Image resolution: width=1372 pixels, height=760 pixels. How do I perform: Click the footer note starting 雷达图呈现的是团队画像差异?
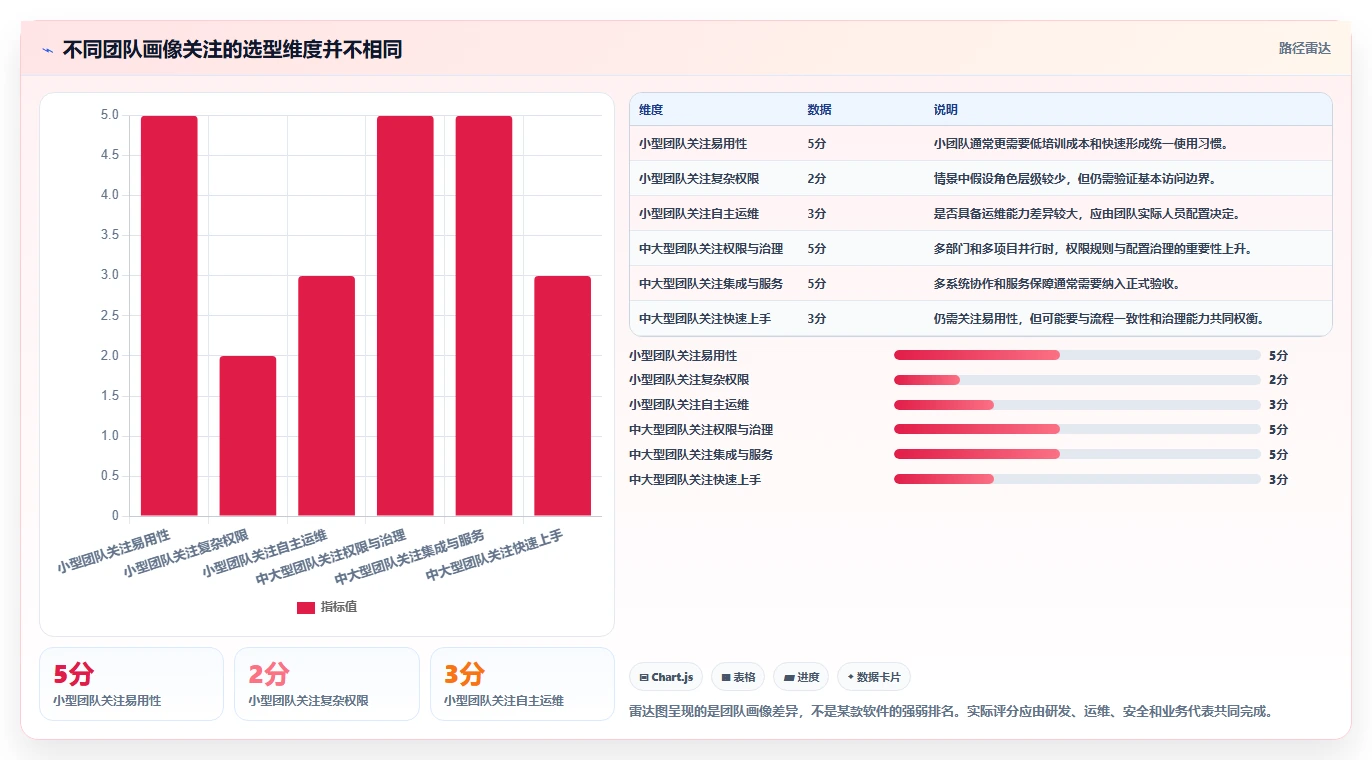point(950,712)
